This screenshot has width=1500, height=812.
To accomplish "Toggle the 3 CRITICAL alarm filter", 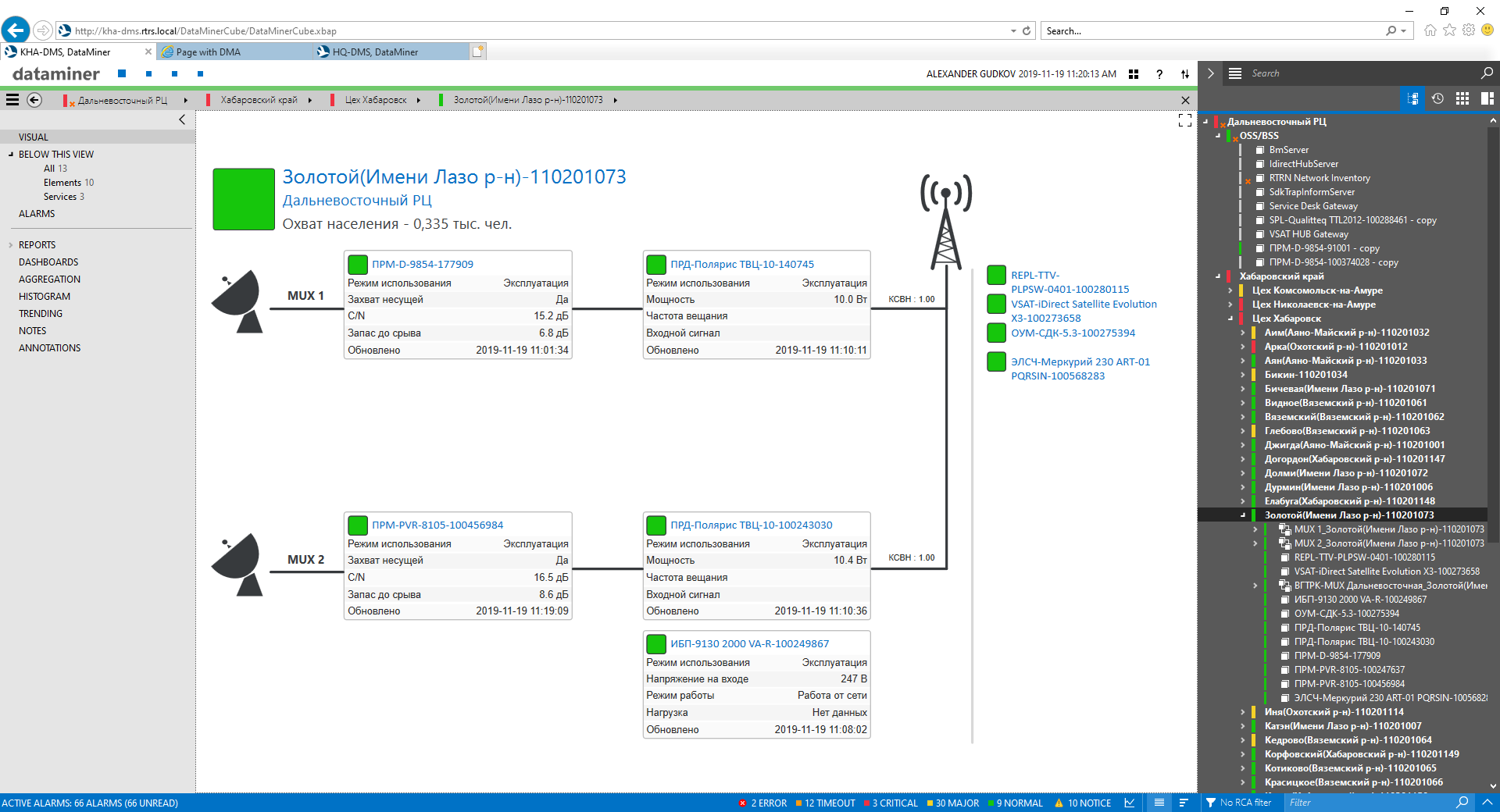I will pos(891,803).
